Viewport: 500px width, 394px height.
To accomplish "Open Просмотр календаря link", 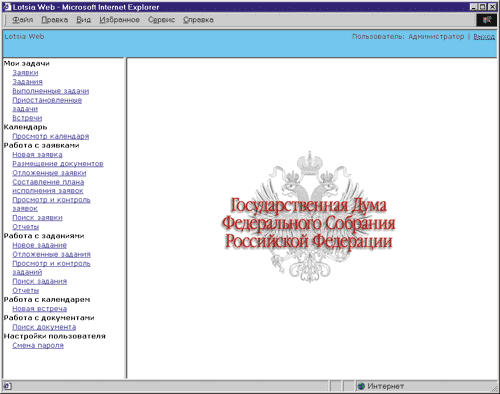I will click(51, 136).
